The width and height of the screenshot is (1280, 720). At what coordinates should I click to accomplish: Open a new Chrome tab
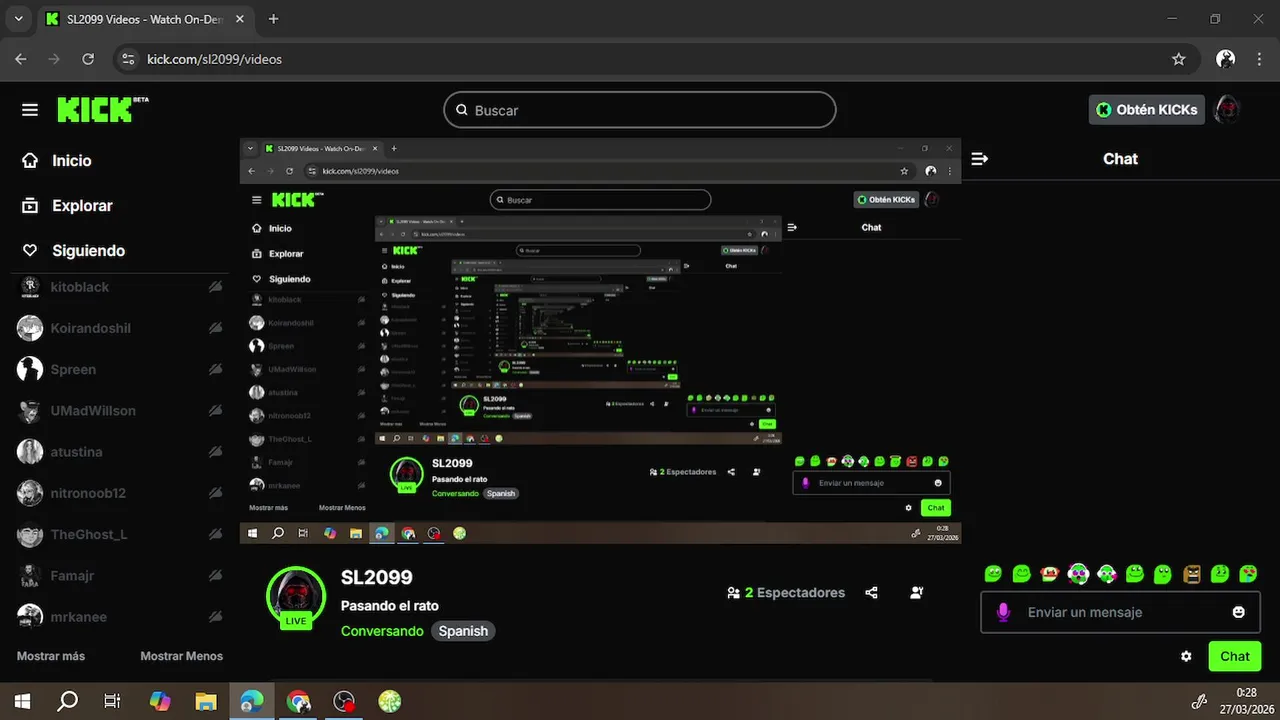[273, 19]
